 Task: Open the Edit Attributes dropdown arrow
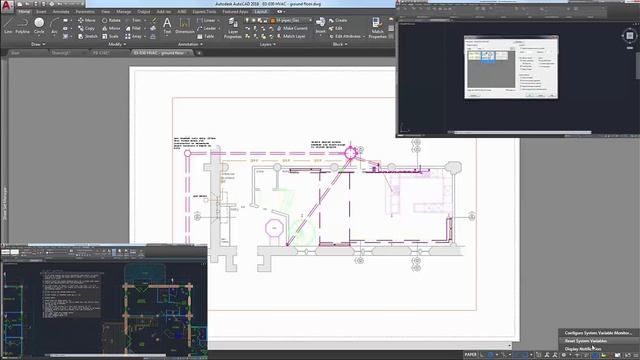[x=364, y=36]
